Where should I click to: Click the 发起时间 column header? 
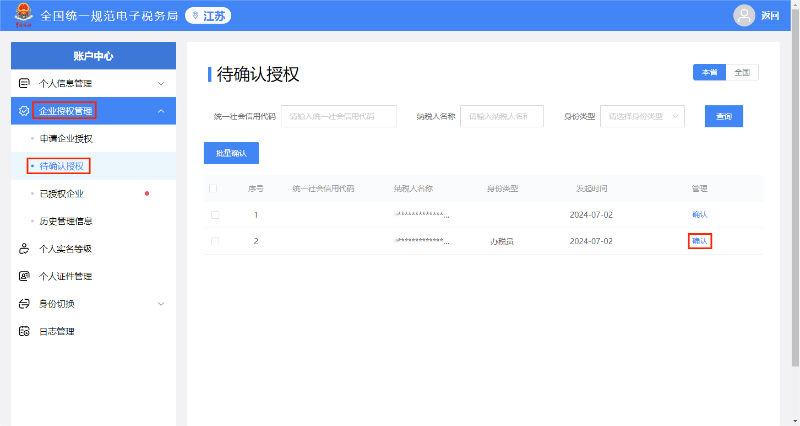point(592,189)
